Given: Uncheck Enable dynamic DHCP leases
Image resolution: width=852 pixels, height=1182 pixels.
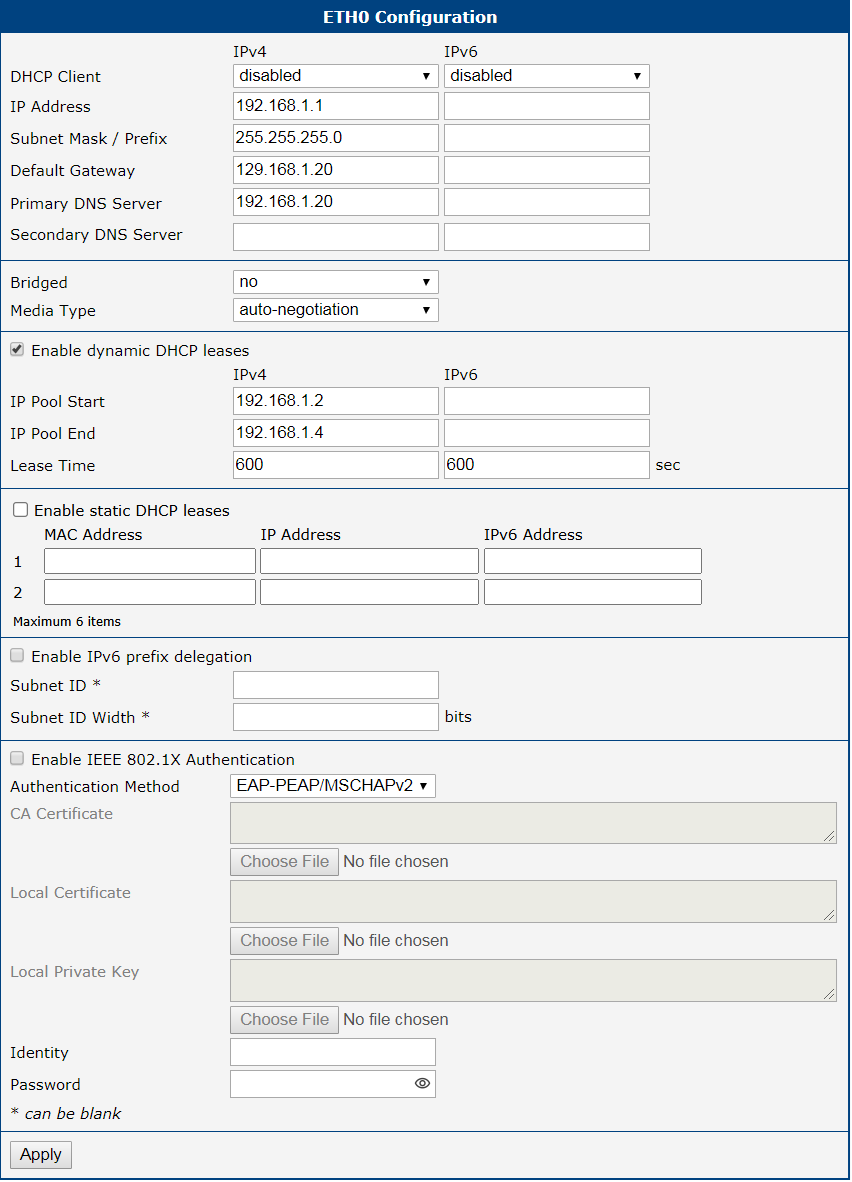Looking at the screenshot, I should tap(17, 350).
